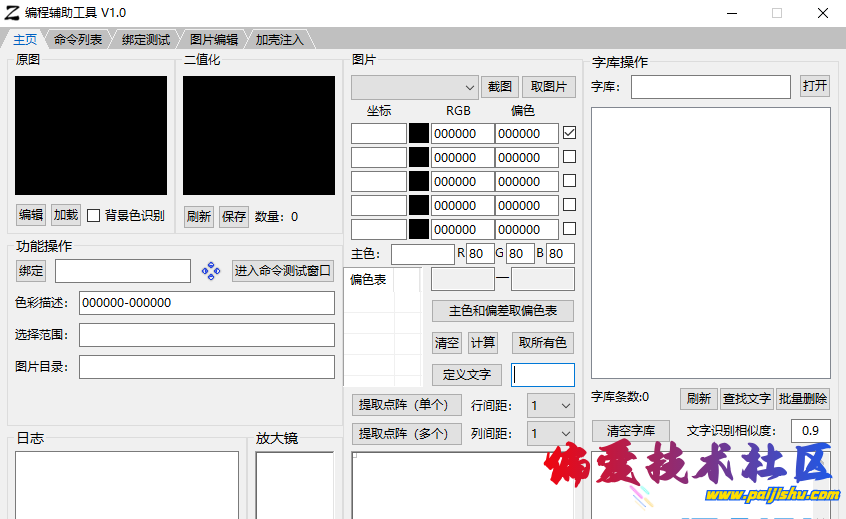Select the 加壳注入 tab
Viewport: 846px width, 519px height.
point(279,40)
